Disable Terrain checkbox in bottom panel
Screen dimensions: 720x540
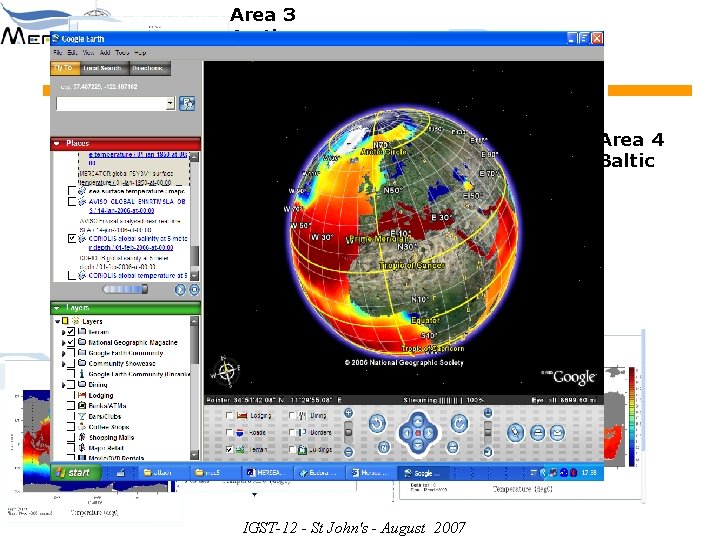(229, 449)
